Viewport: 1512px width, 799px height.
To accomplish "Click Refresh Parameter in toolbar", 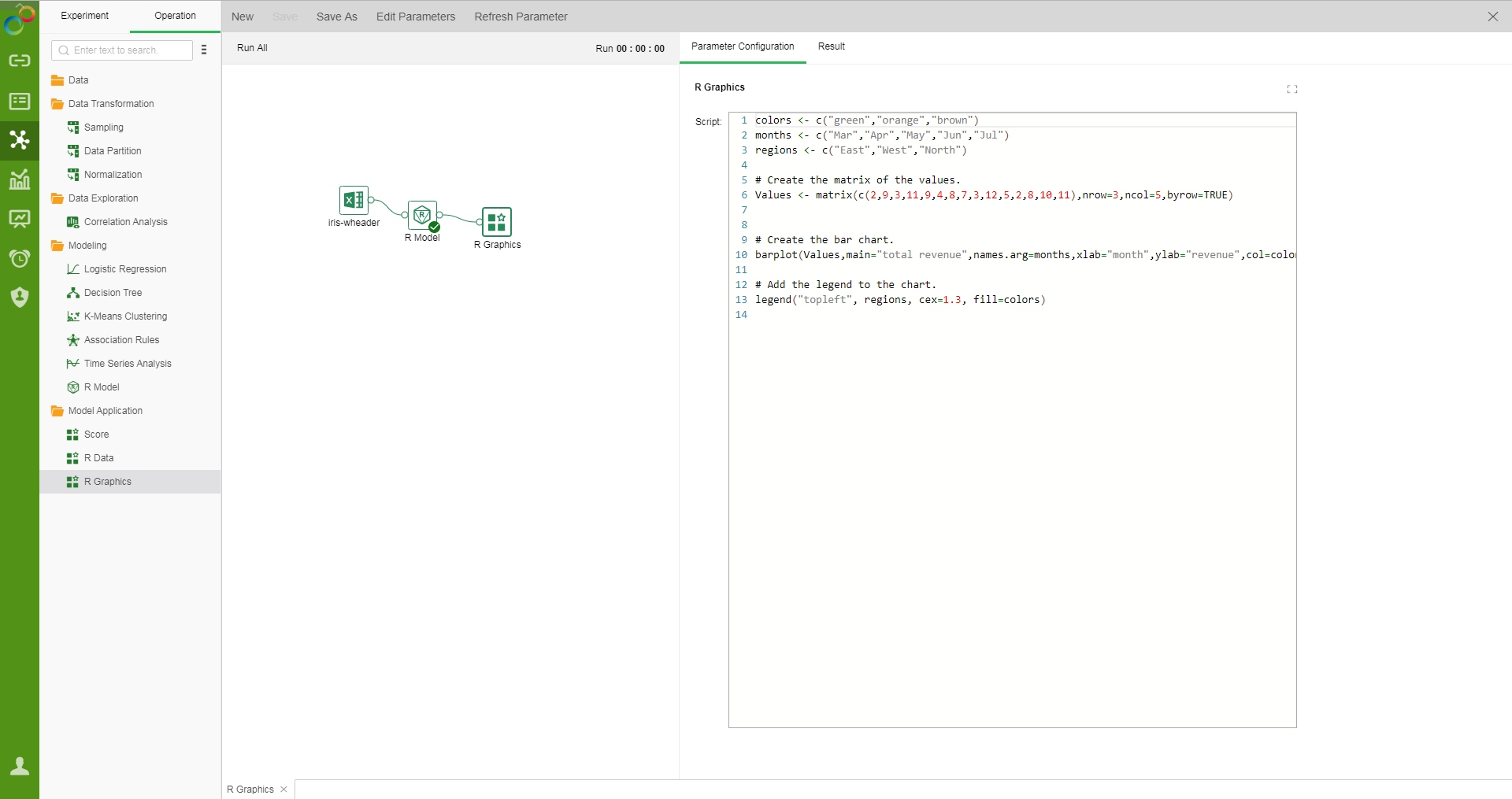I will point(521,17).
